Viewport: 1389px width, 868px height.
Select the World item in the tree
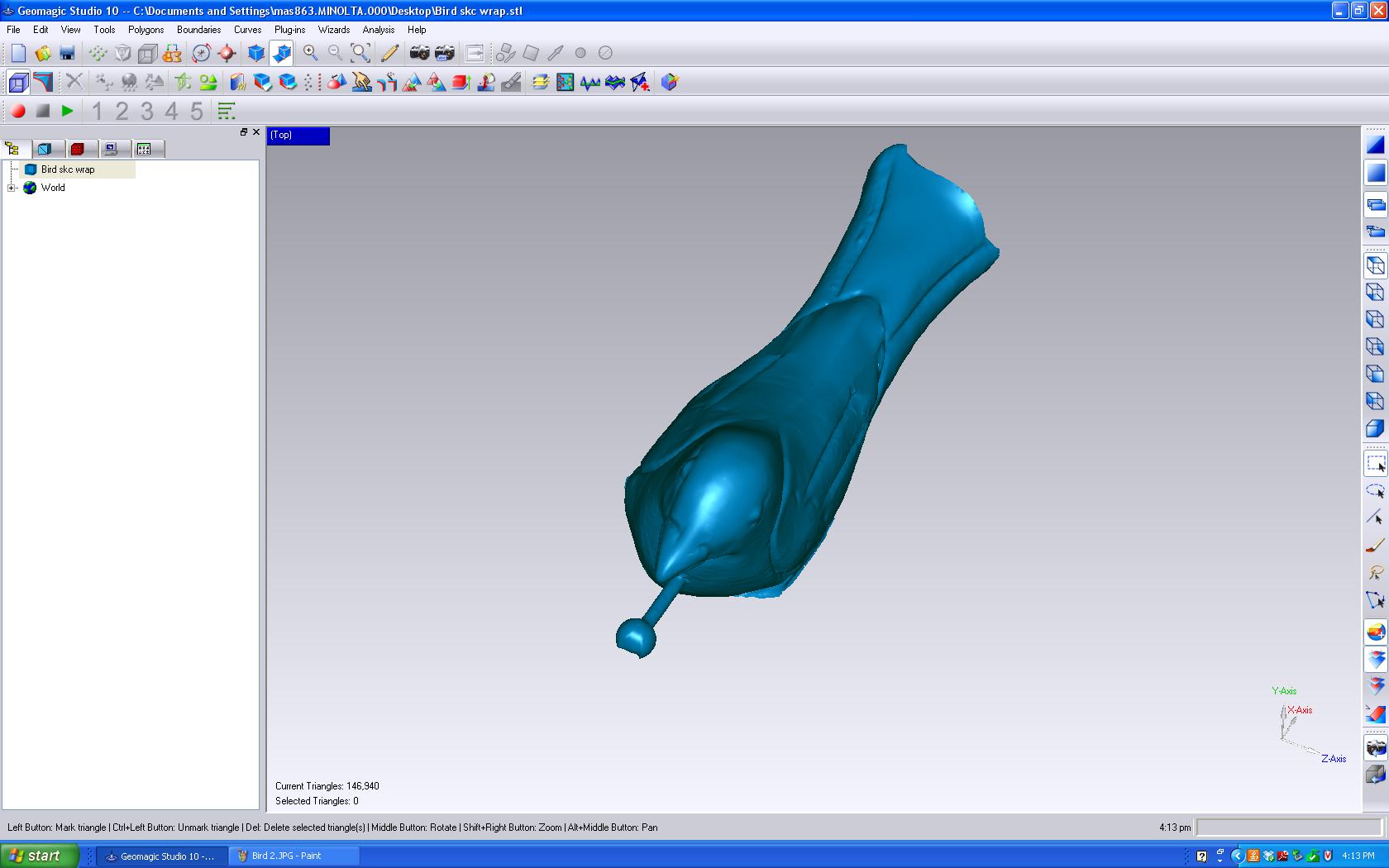click(53, 188)
